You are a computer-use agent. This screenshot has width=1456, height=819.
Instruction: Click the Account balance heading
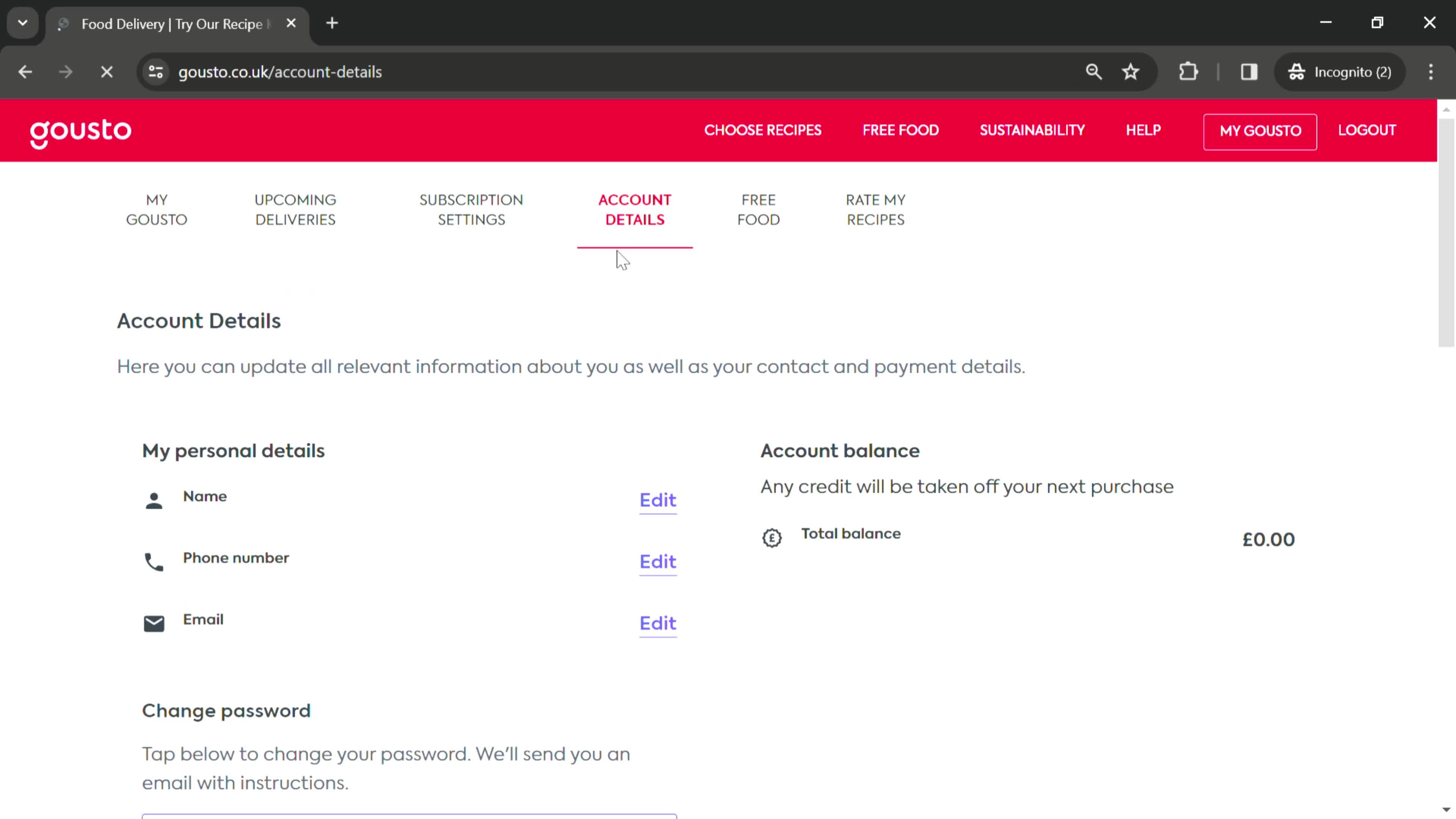(840, 451)
